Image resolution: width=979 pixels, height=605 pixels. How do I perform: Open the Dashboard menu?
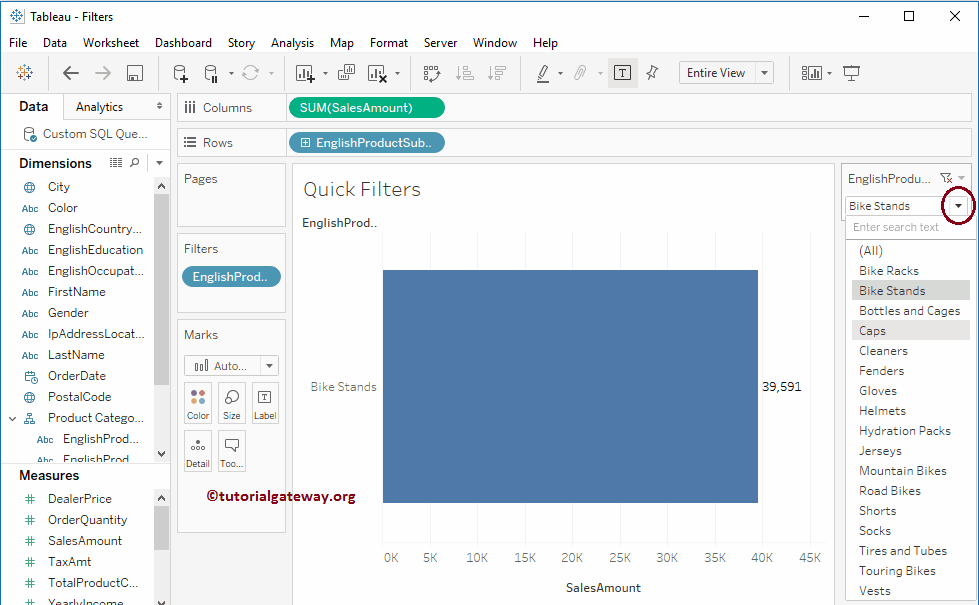click(183, 42)
